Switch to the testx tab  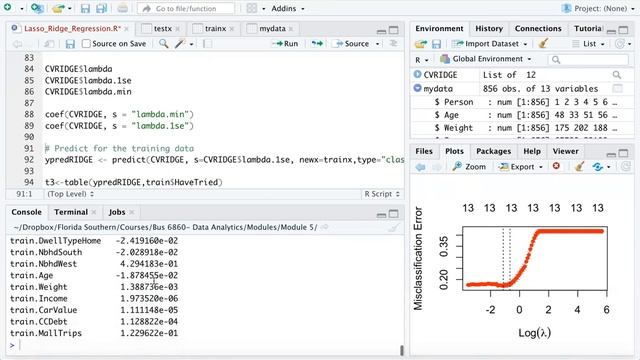[162, 29]
